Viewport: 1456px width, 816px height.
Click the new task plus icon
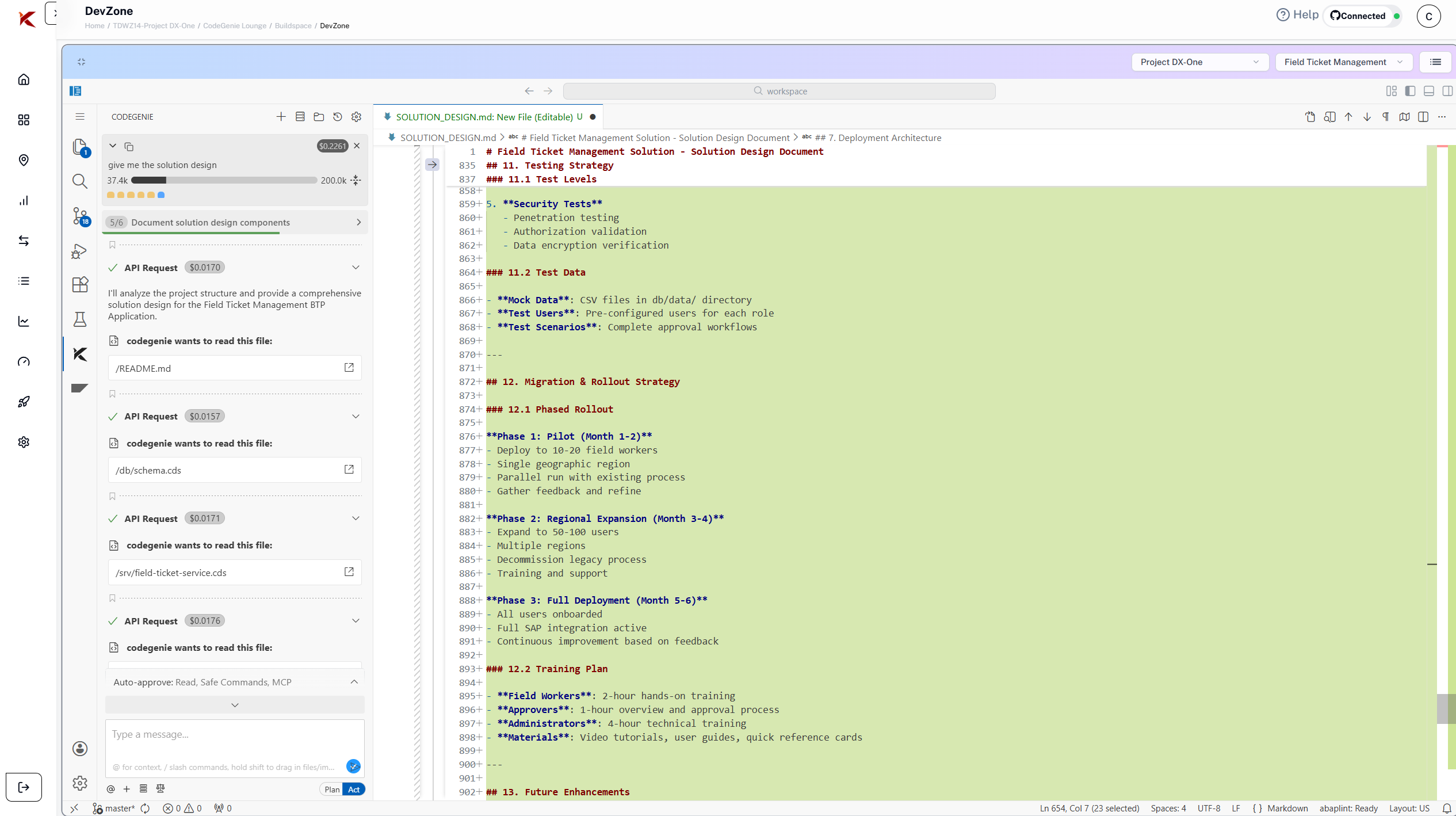point(281,117)
